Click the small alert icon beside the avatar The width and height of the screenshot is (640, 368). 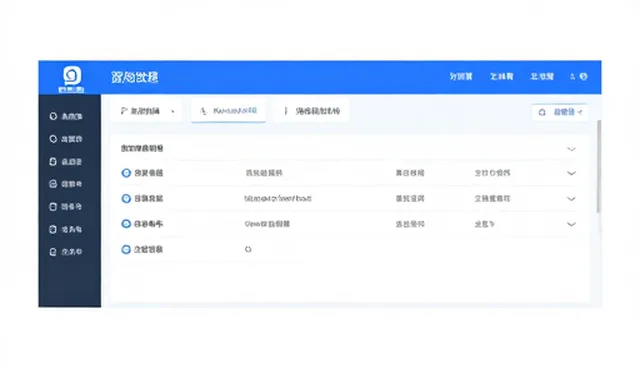572,76
